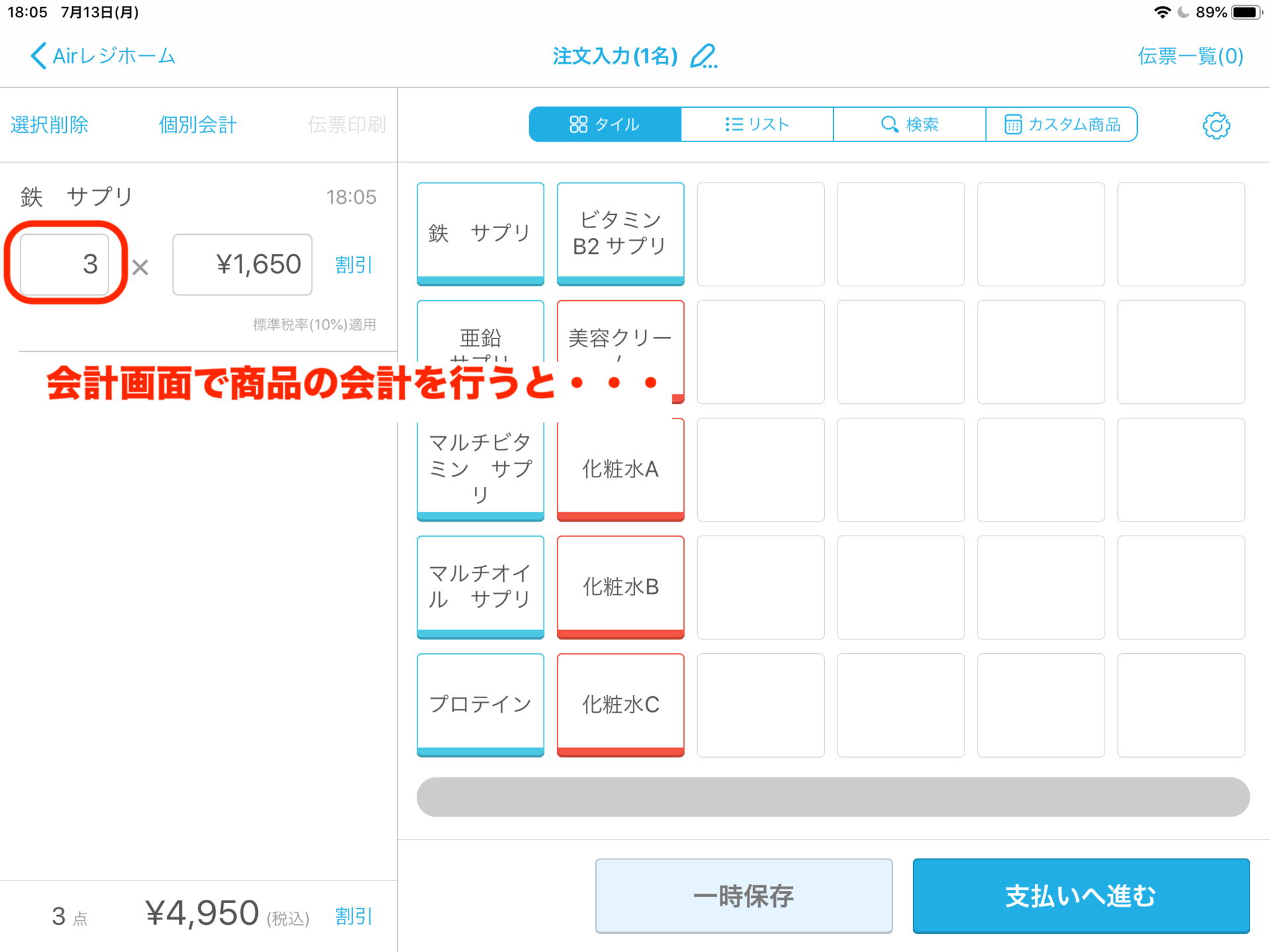The height and width of the screenshot is (952, 1270).
Task: Click the quantity field showing 3
Action: (65, 264)
